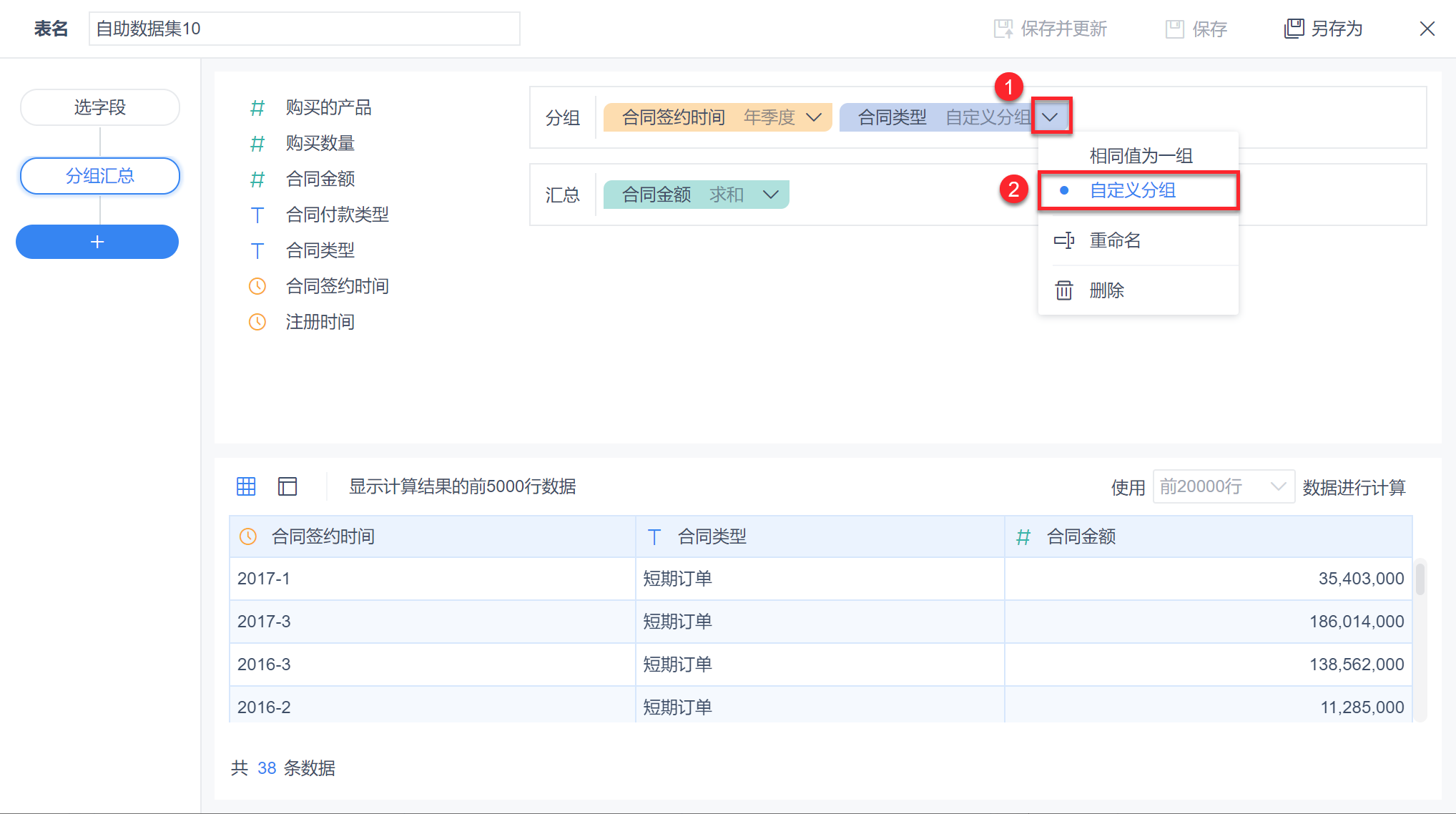This screenshot has height=814, width=1456.
Task: Switch to table structure view icon
Action: coord(287,486)
